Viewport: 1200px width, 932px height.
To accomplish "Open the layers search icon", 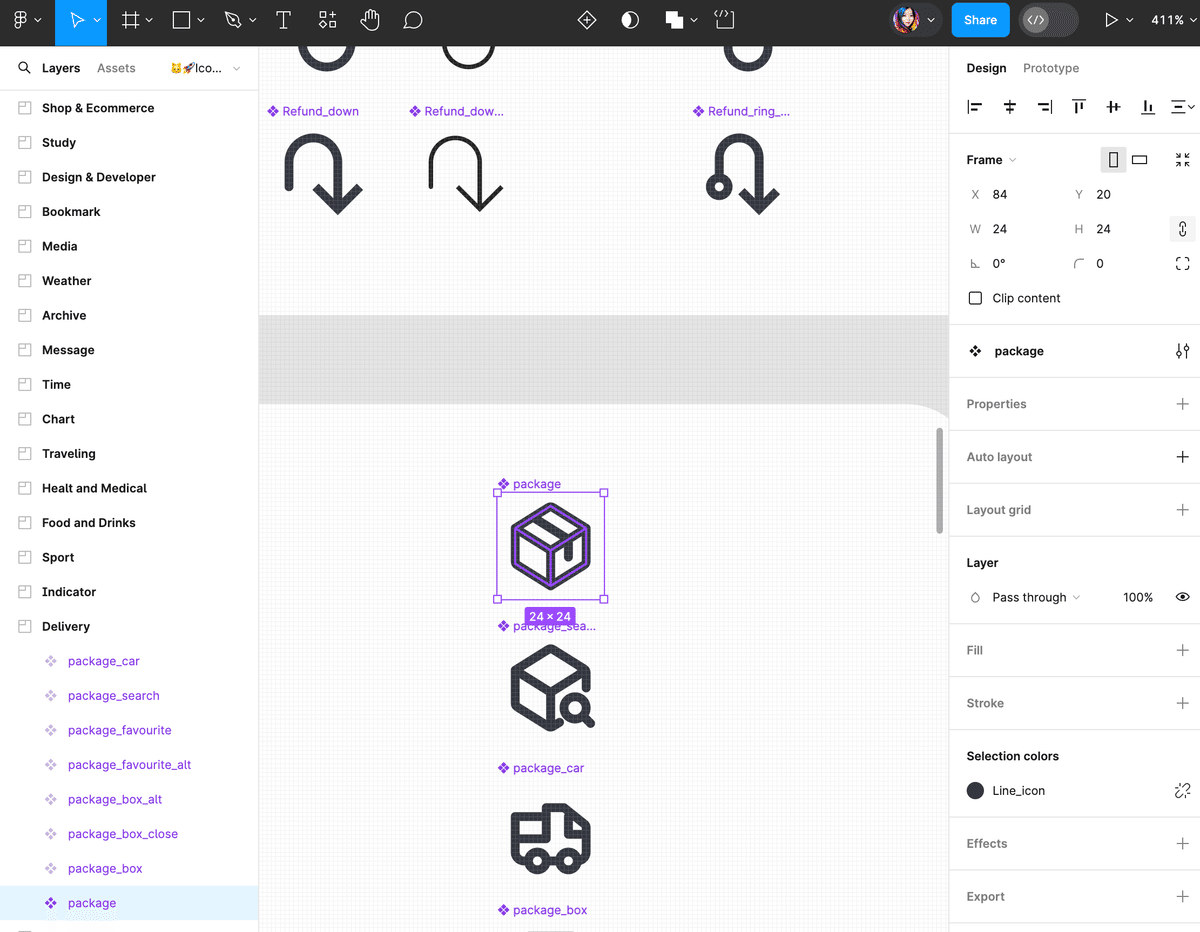I will tap(24, 68).
